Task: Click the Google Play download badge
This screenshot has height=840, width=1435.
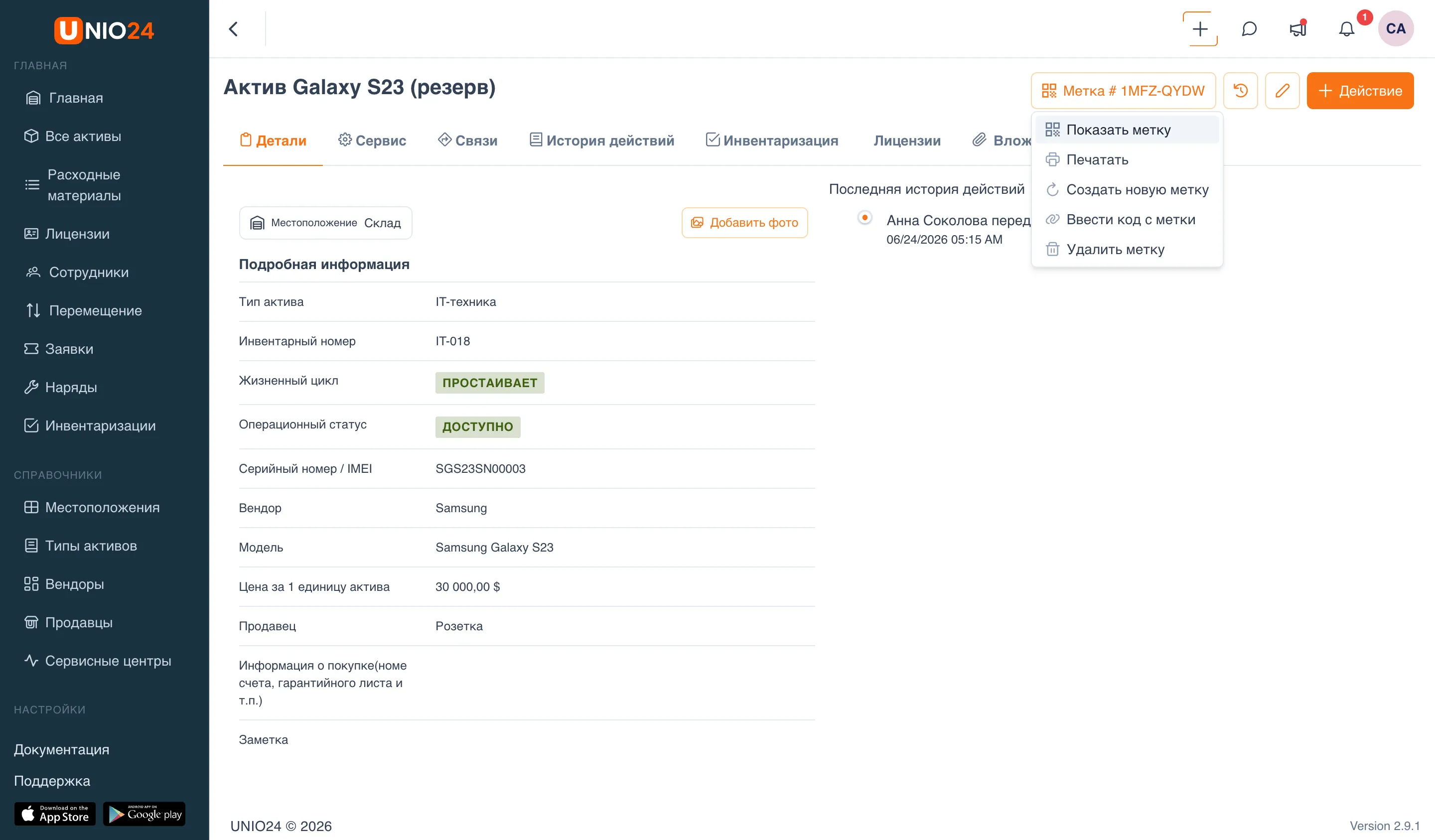Action: click(144, 814)
